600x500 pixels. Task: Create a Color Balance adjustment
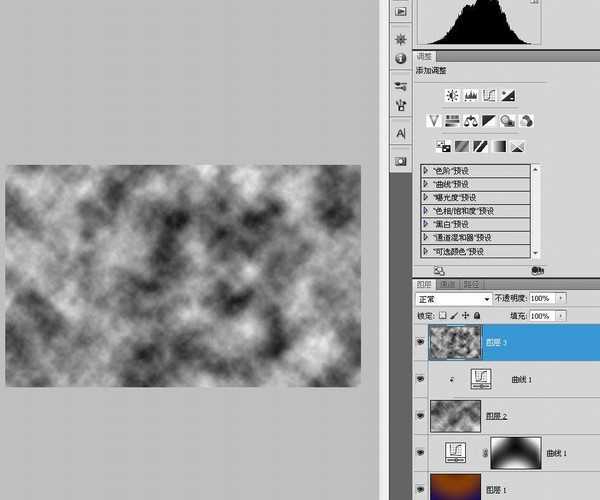point(471,121)
